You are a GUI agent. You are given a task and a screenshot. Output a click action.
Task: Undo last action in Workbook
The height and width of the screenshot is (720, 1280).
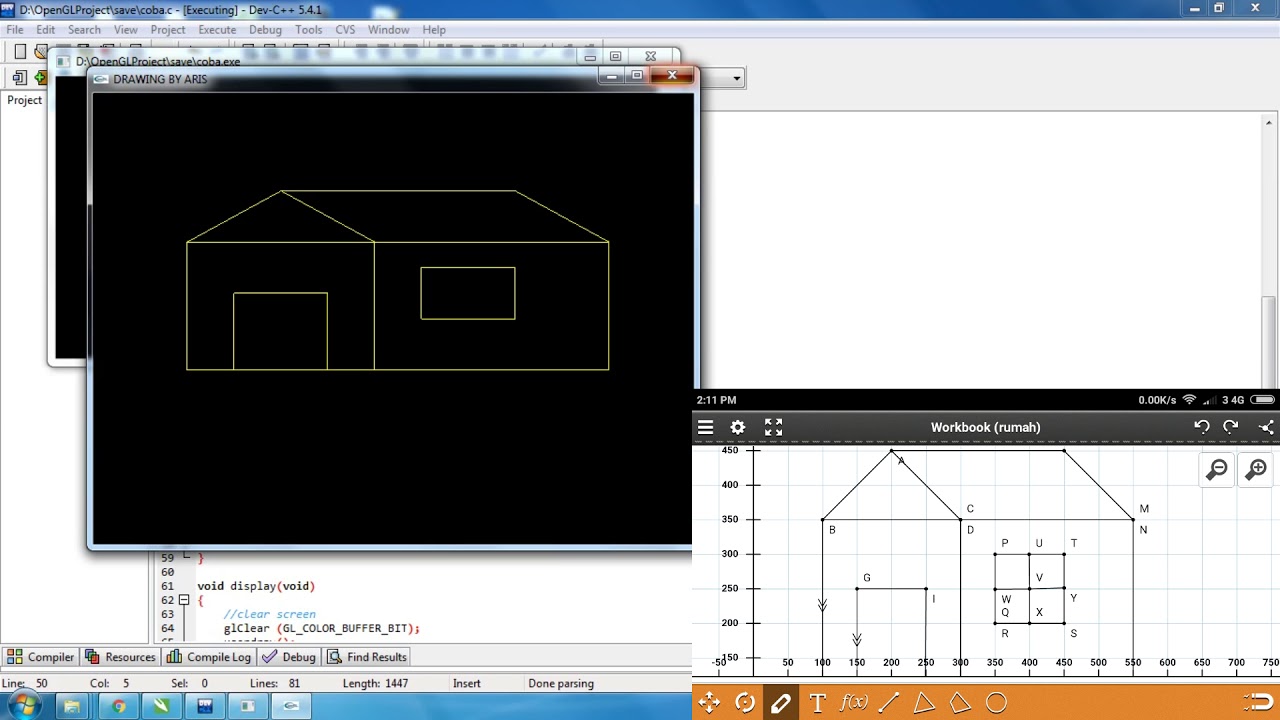1202,427
